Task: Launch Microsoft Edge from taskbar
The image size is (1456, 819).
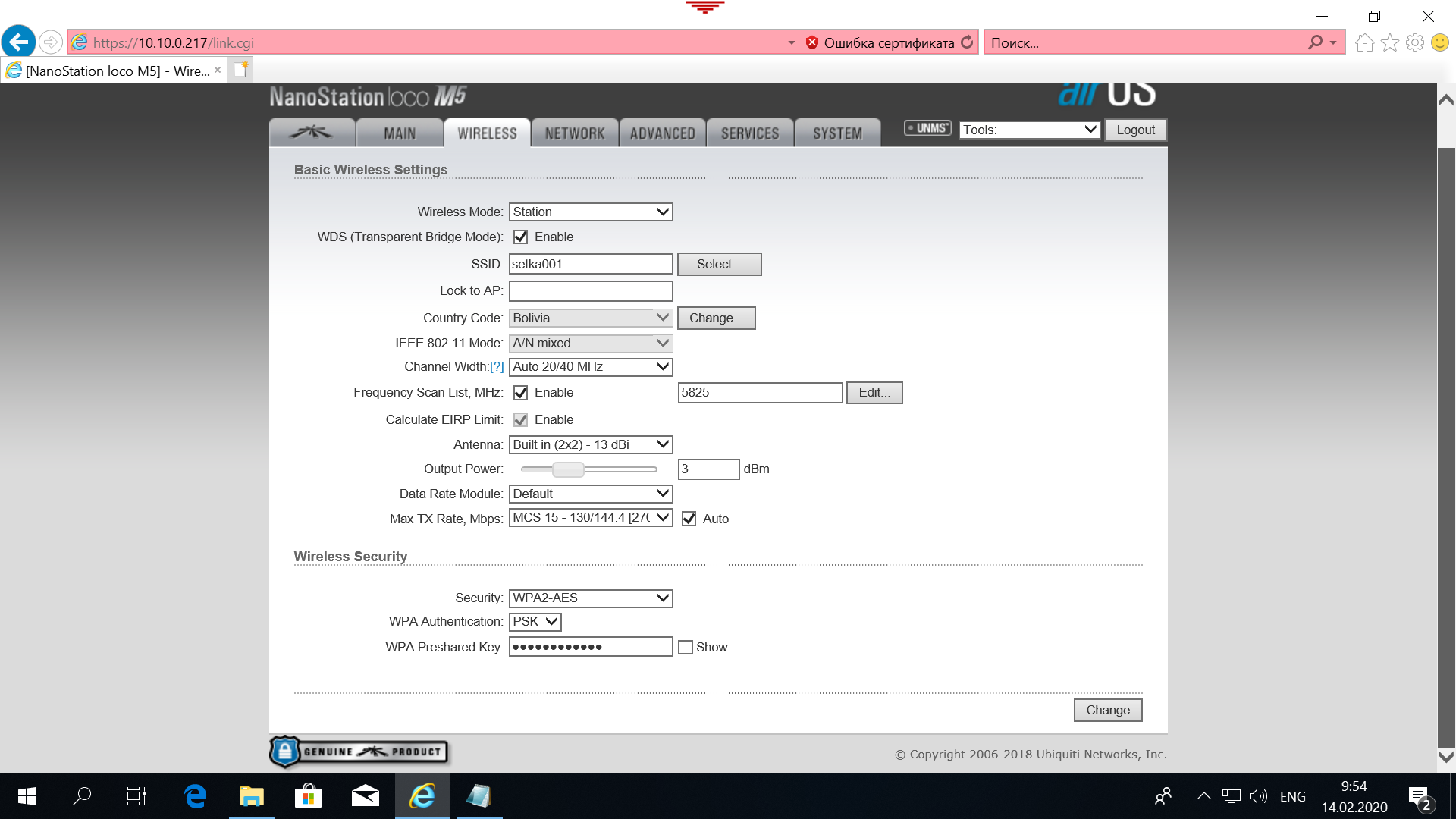Action: point(195,796)
